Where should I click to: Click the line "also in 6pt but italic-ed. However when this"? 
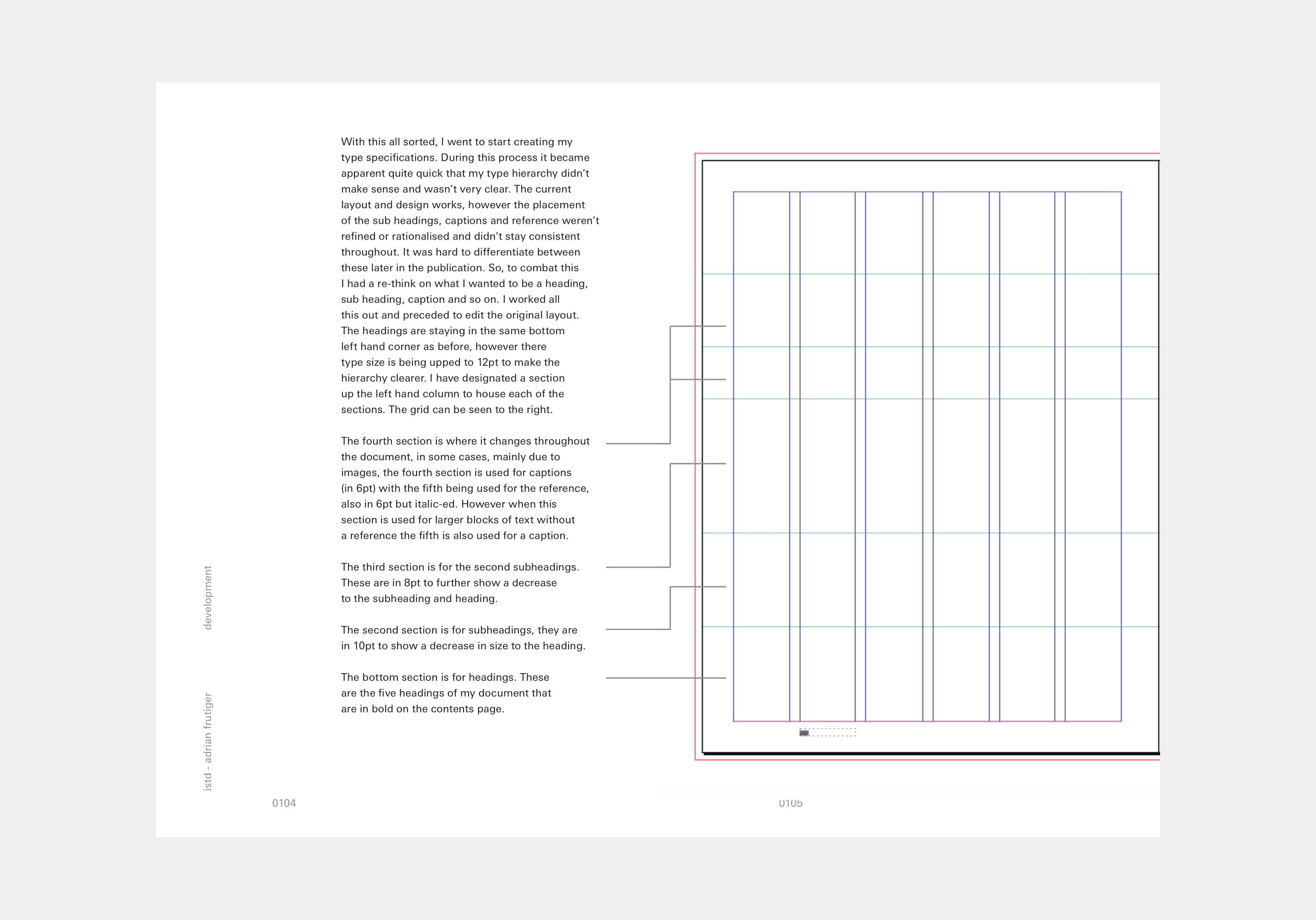tap(449, 505)
